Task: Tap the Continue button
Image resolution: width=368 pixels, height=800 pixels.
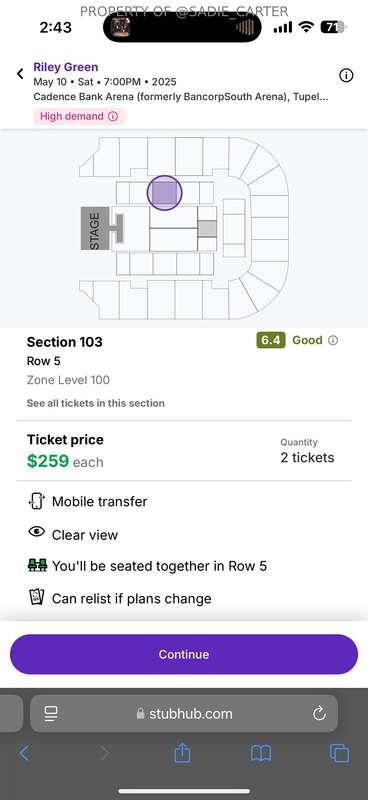Action: point(184,654)
